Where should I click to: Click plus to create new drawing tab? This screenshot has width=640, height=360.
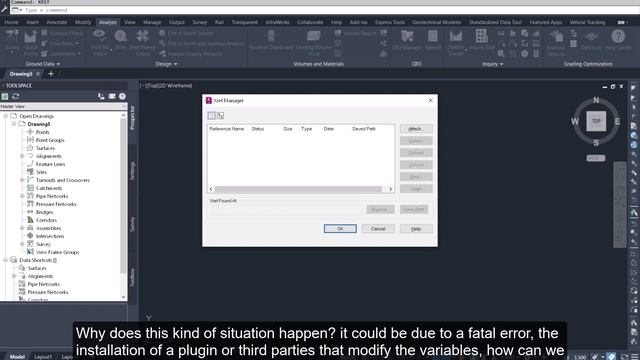point(51,74)
